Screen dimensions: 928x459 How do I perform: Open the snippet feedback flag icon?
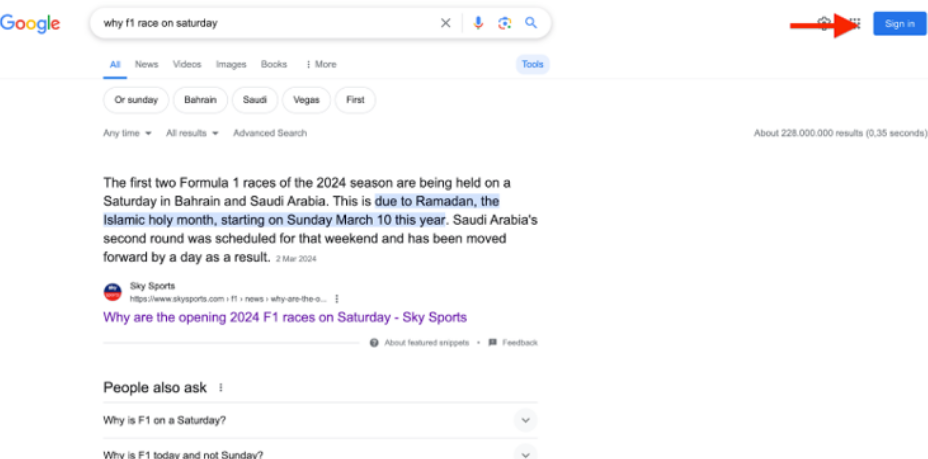tap(492, 342)
